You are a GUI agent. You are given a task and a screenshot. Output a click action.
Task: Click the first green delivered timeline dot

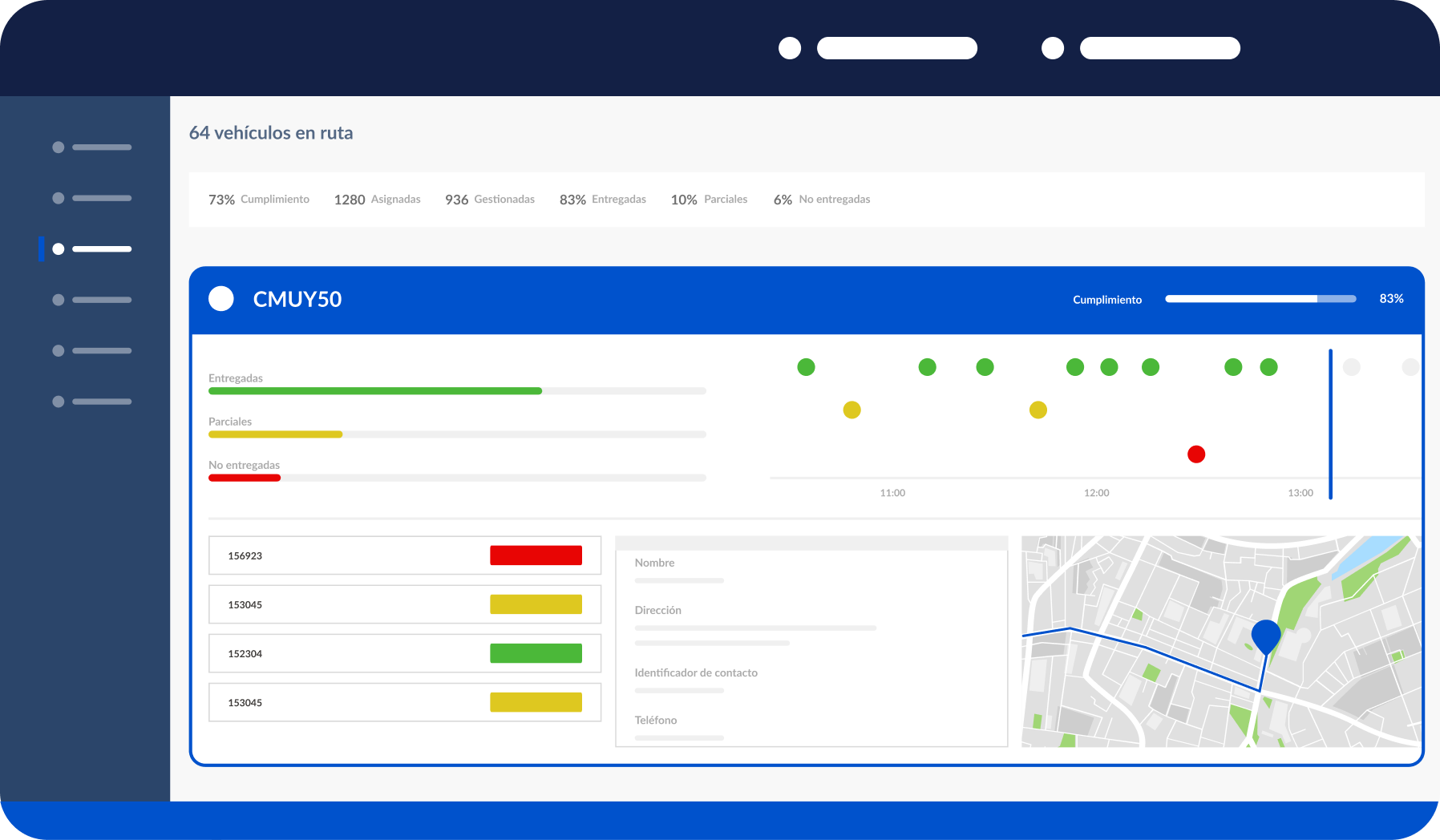pyautogui.click(x=807, y=367)
